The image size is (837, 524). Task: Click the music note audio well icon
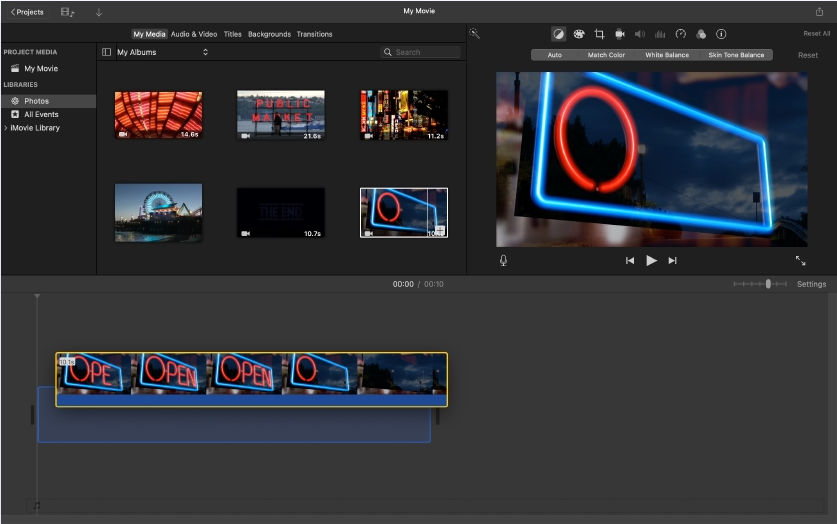[x=36, y=505]
